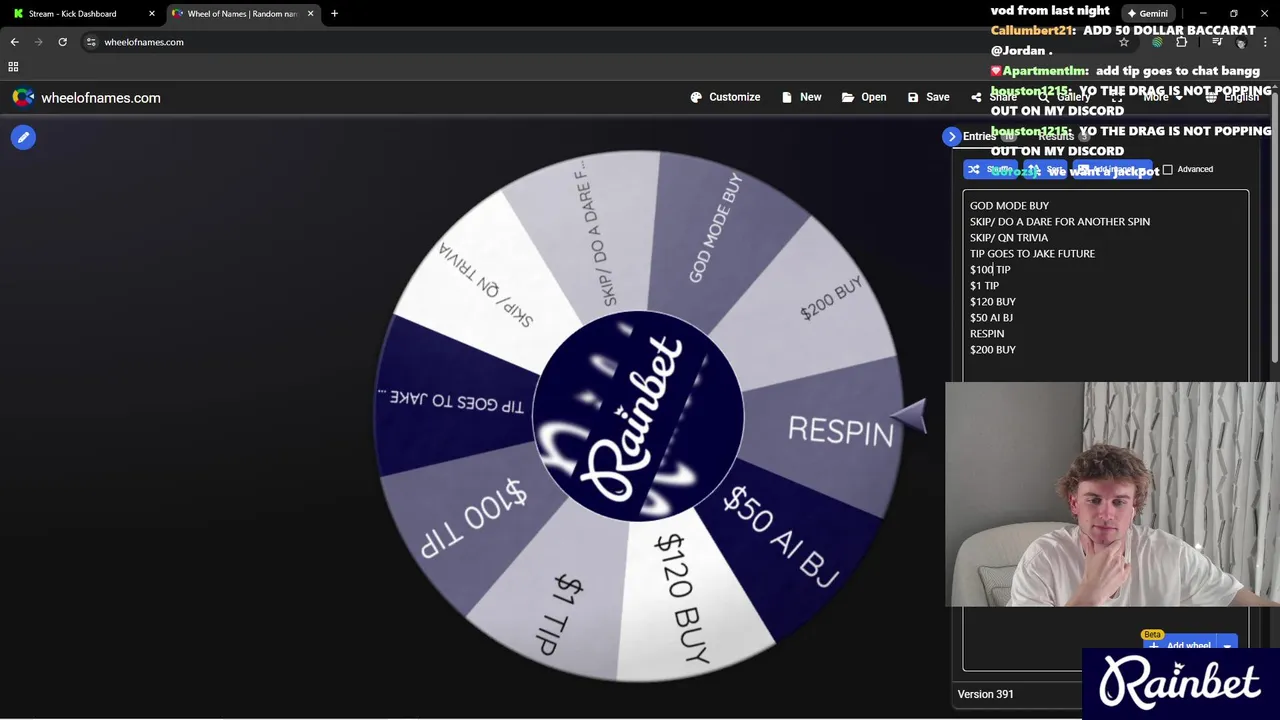Open a saved wheel
This screenshot has width=1280, height=720.
864,97
